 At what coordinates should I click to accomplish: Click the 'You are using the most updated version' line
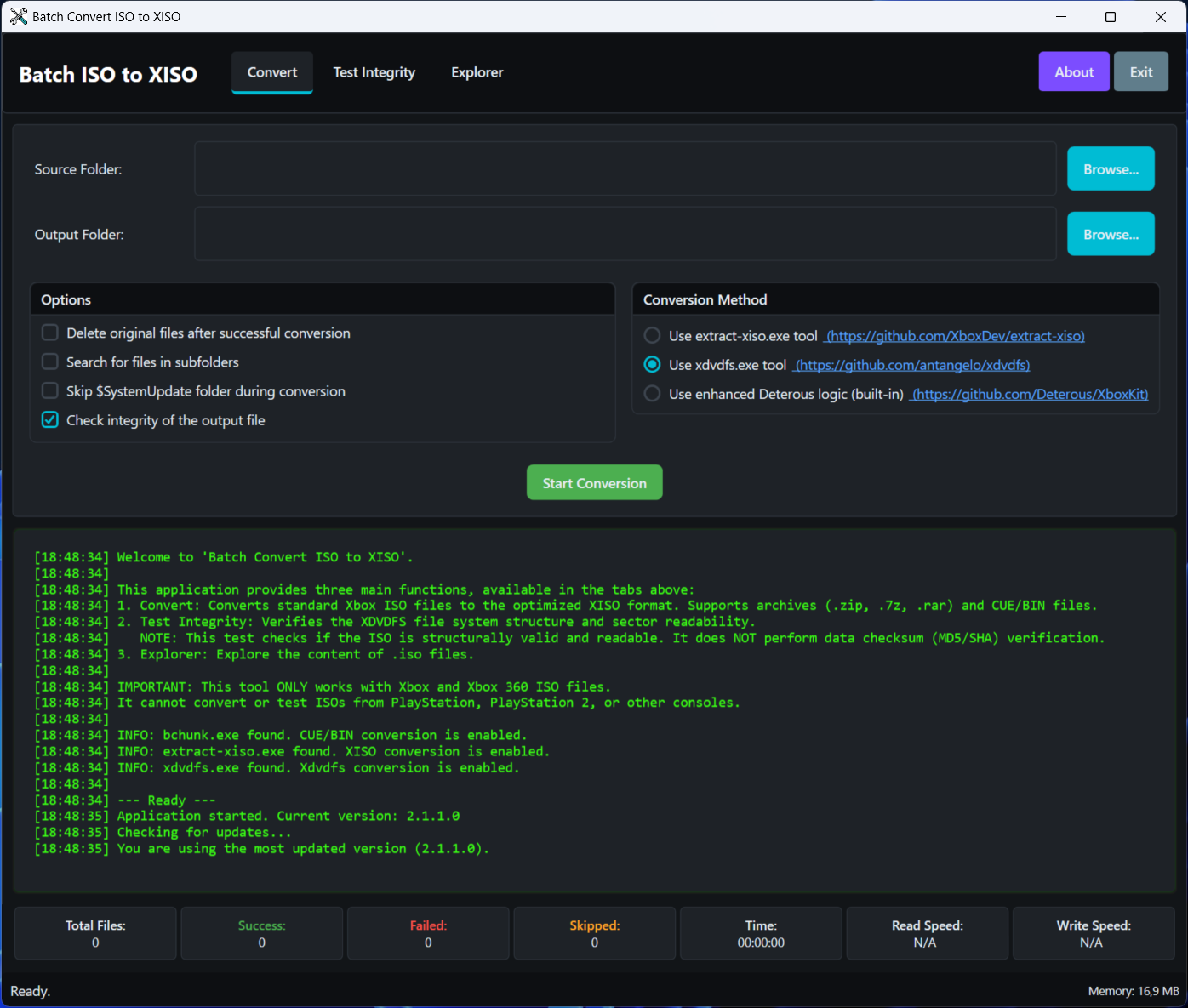(x=262, y=848)
